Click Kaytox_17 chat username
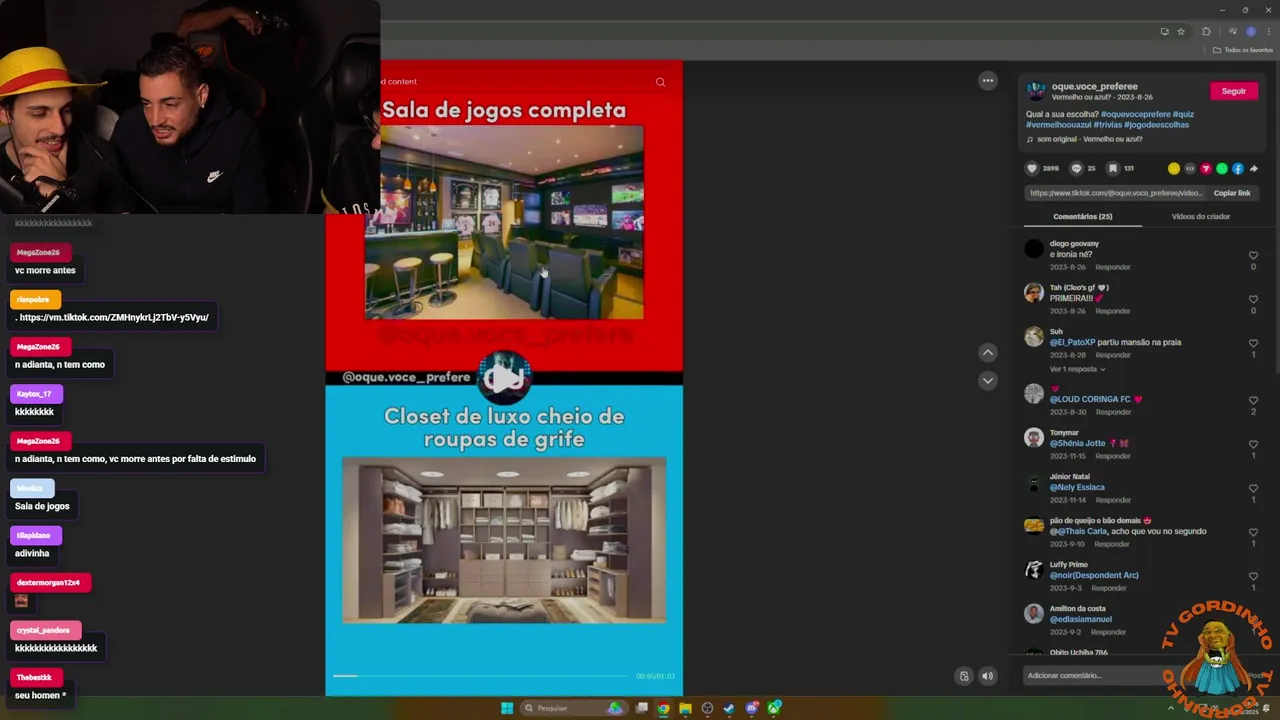The height and width of the screenshot is (720, 1280). click(x=34, y=394)
